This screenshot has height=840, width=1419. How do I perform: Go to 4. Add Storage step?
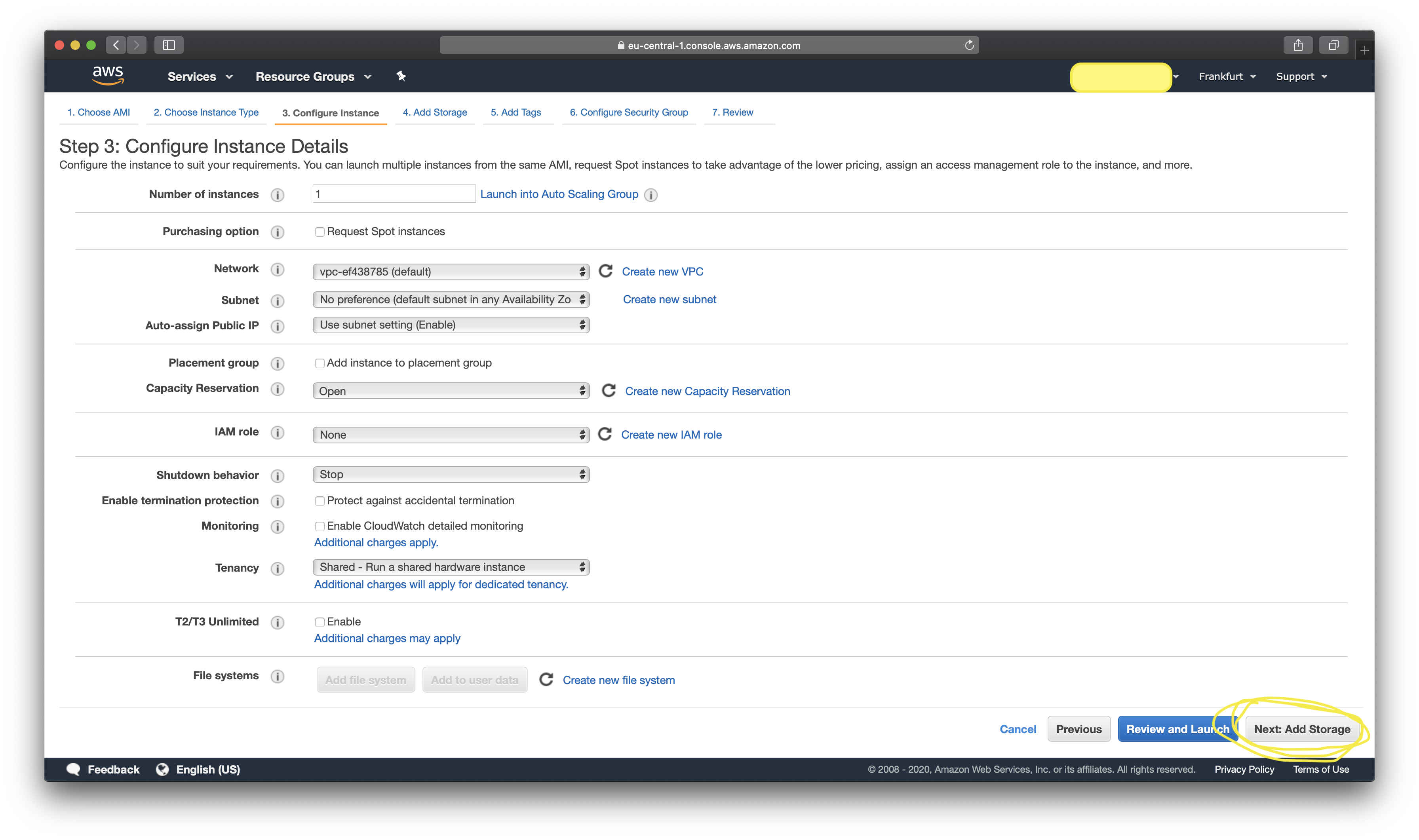(x=435, y=112)
